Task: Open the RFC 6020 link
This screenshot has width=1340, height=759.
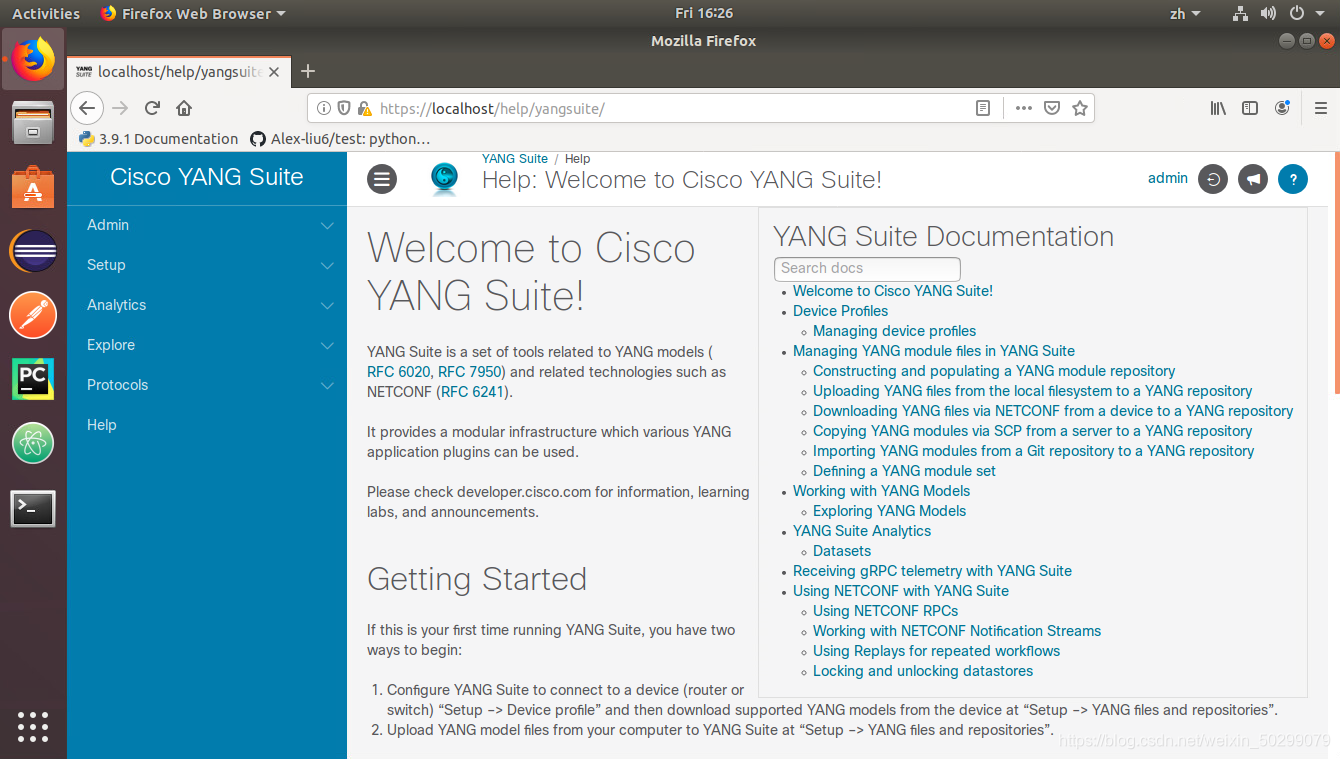Action: point(398,372)
